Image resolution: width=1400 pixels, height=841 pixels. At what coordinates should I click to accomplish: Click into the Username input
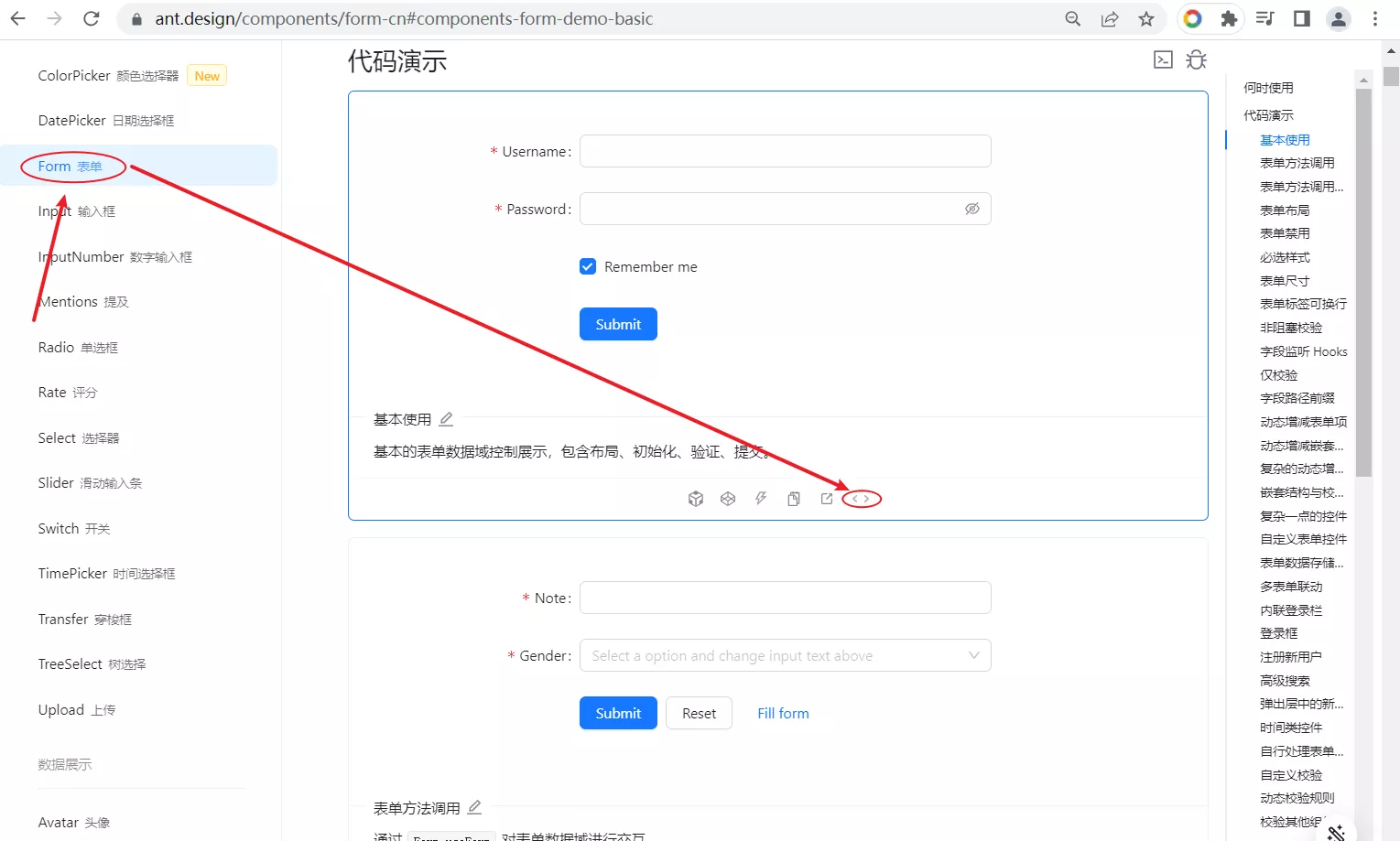click(786, 151)
